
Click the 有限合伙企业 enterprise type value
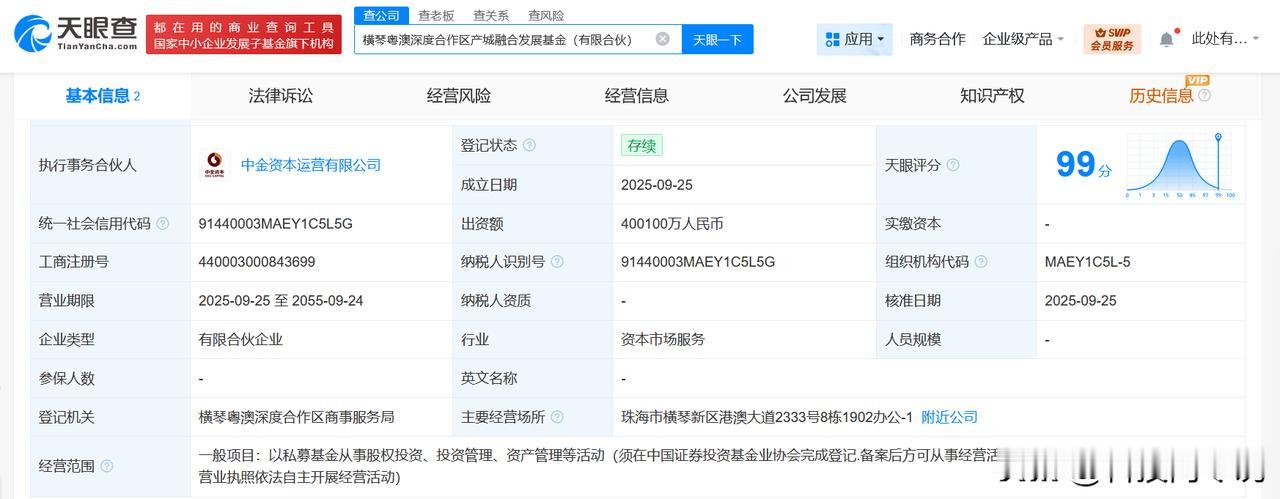click(241, 339)
